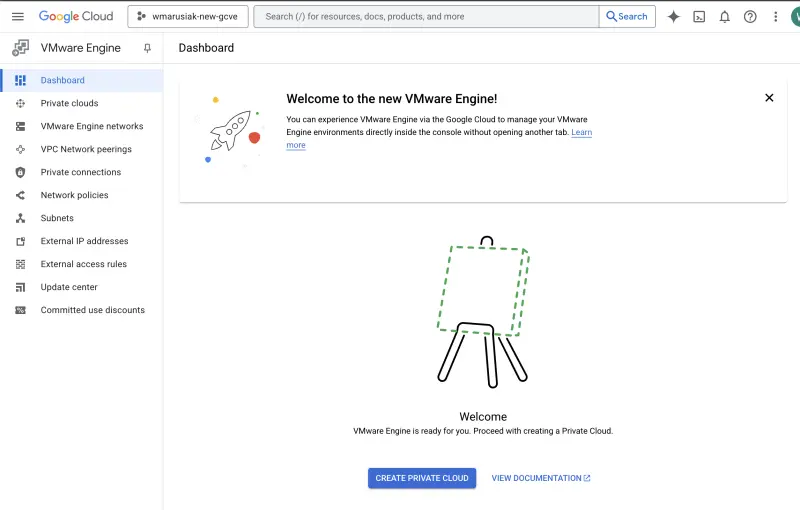Click the rocket illustration in banner
800x510 pixels.
(x=232, y=131)
